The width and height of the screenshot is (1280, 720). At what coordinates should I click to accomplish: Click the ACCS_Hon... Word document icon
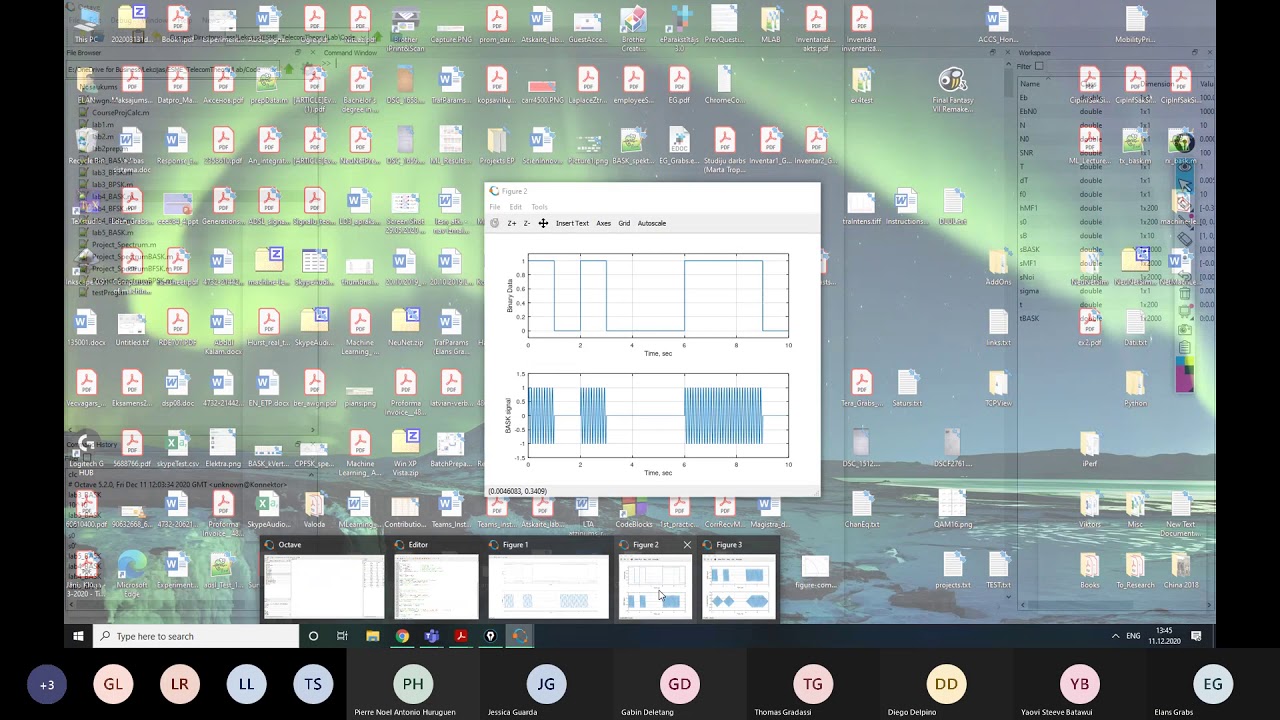click(x=997, y=26)
